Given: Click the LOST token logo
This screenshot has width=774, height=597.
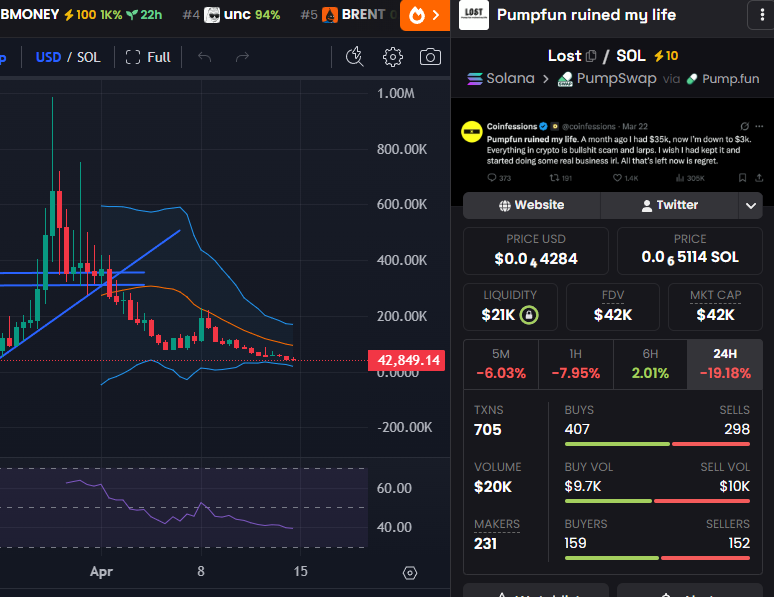Looking at the screenshot, I should click(x=474, y=15).
